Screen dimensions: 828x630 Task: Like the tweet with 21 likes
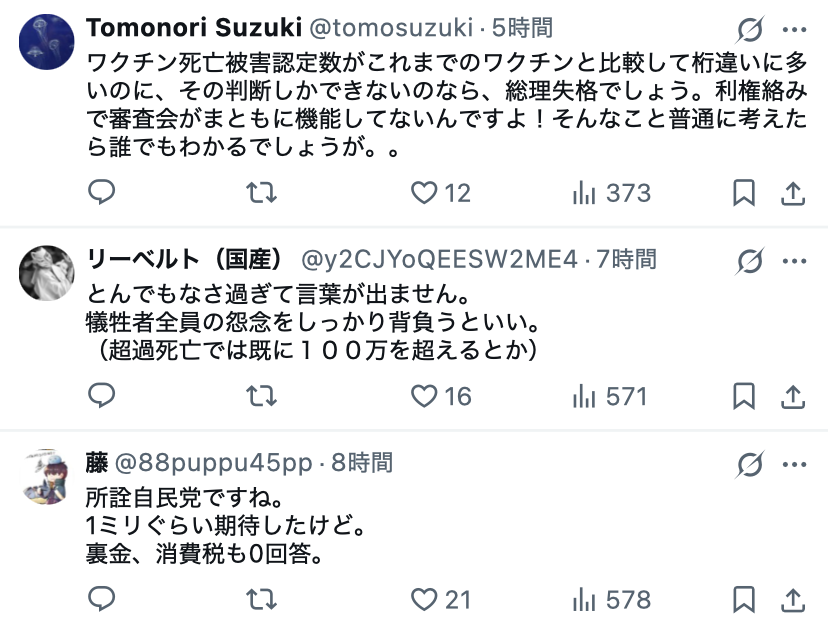(x=427, y=599)
